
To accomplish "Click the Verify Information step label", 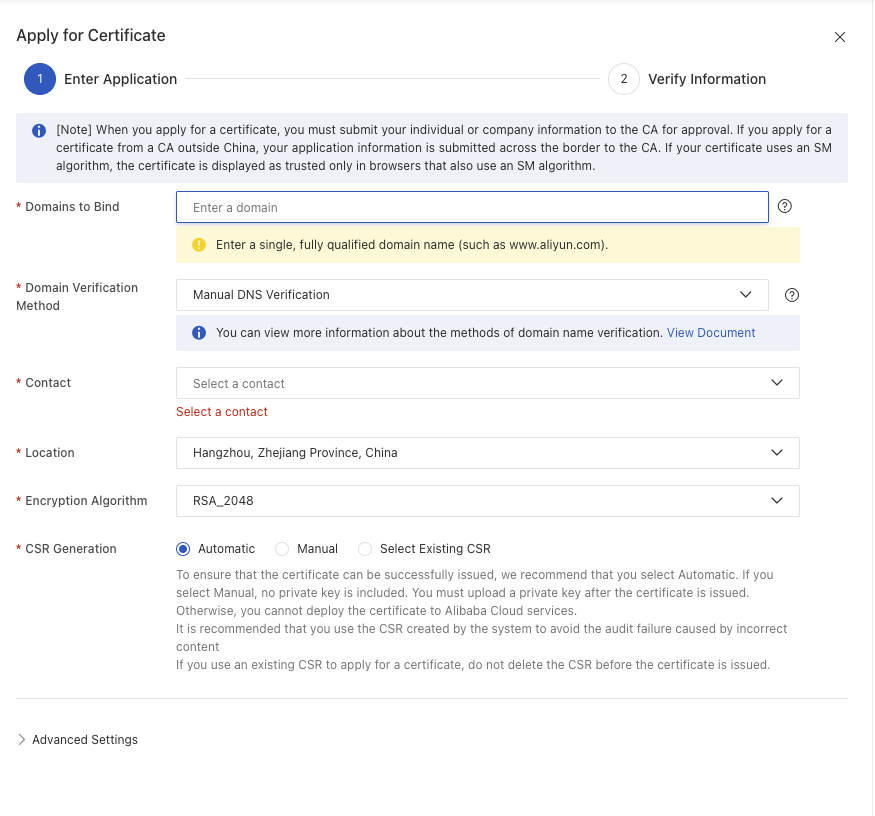I will tap(707, 79).
